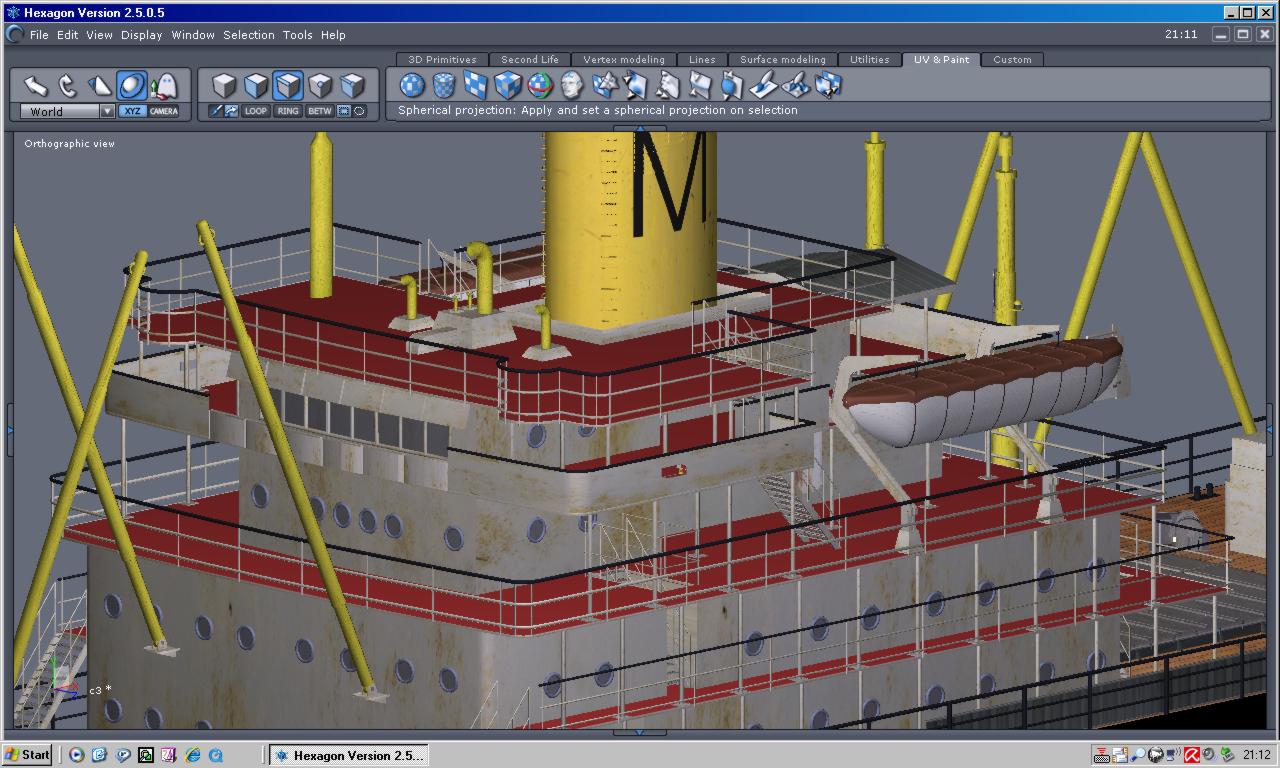Click the planar projection icon
Screen dimensions: 1280x768
pos(476,85)
